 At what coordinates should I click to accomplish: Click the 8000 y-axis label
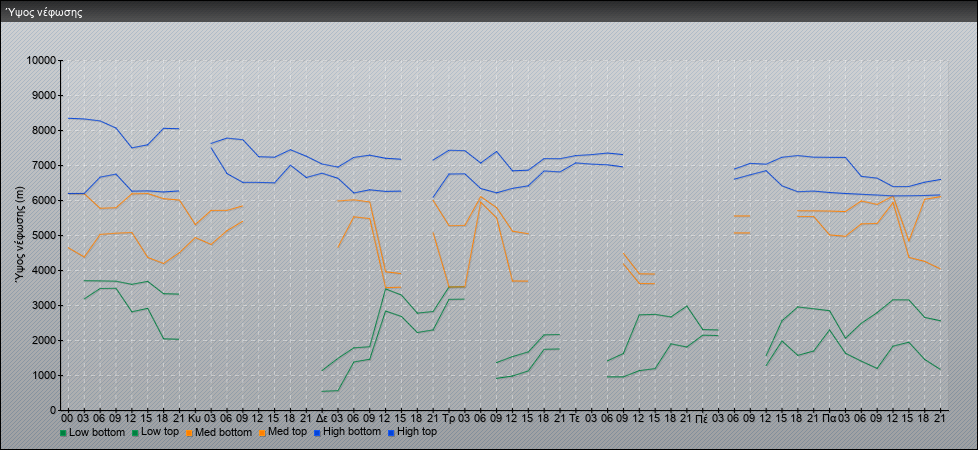click(44, 130)
